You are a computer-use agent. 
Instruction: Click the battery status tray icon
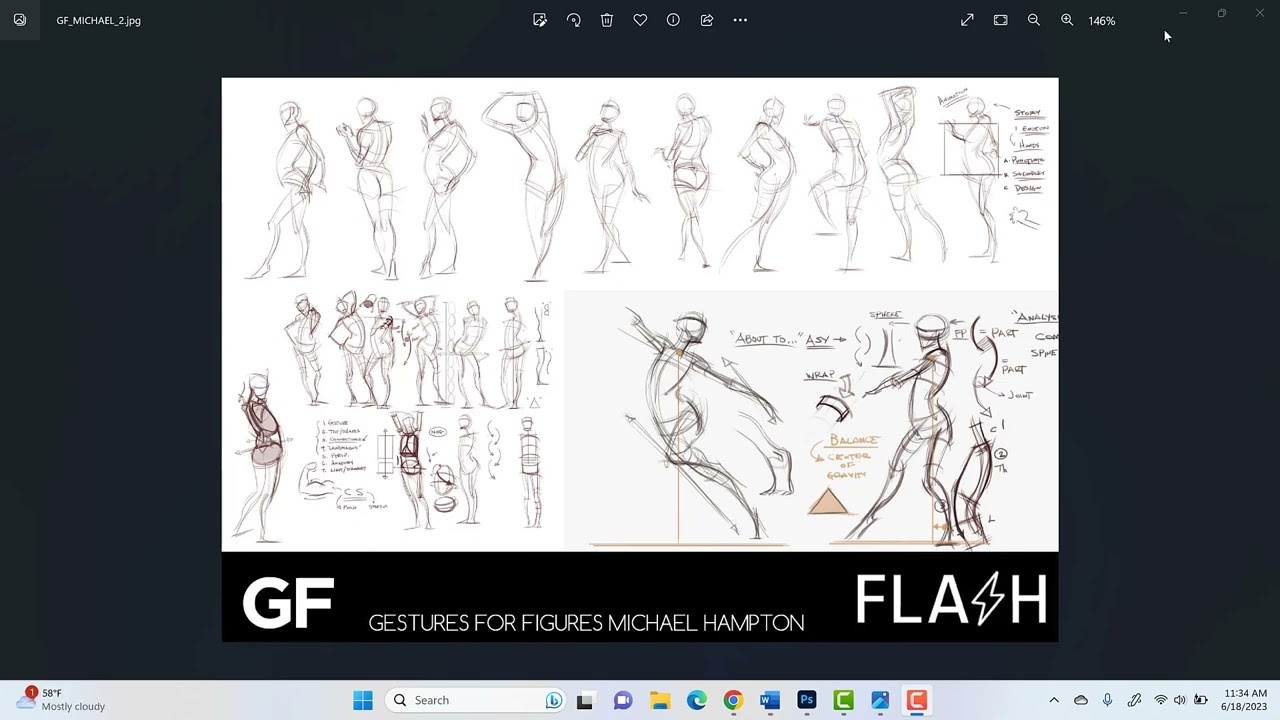pyautogui.click(x=1200, y=700)
